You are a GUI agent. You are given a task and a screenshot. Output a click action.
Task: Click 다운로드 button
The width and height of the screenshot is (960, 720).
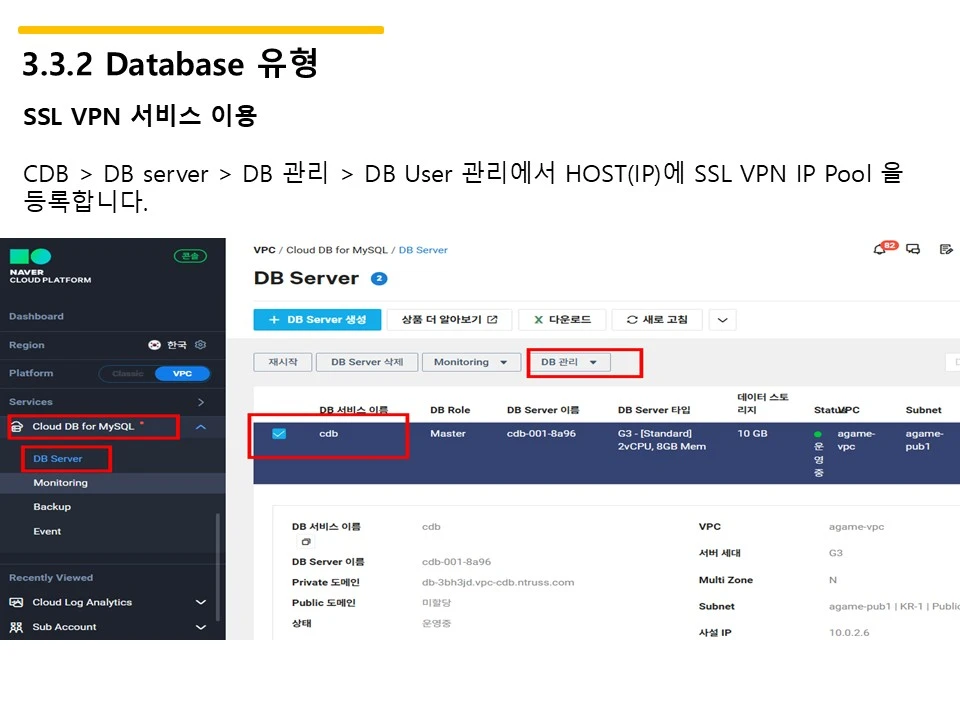click(x=562, y=320)
